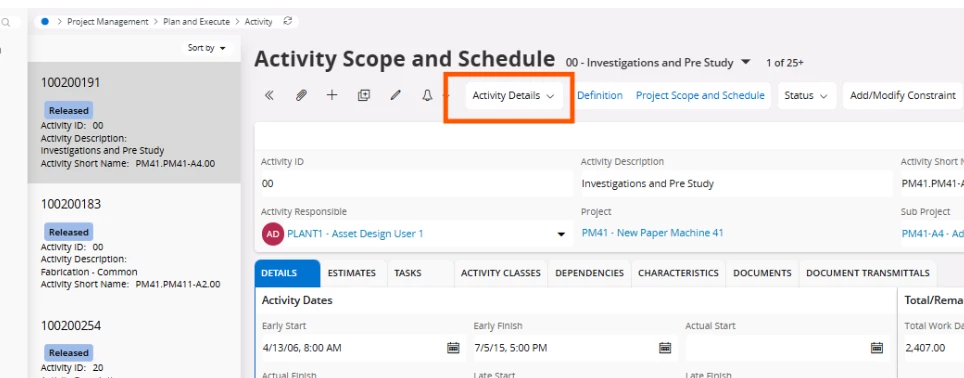Click the PM41.PM411-A2.00 short name text
Screen dimensions: 964x378
tap(178, 285)
